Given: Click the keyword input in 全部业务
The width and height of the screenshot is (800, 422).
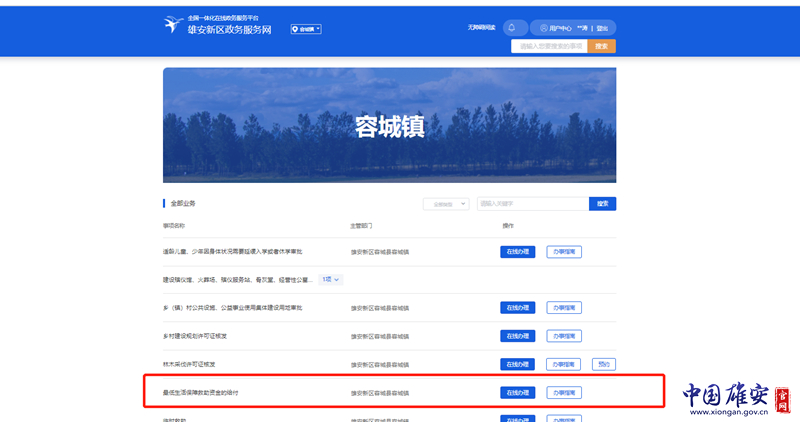Looking at the screenshot, I should (532, 204).
